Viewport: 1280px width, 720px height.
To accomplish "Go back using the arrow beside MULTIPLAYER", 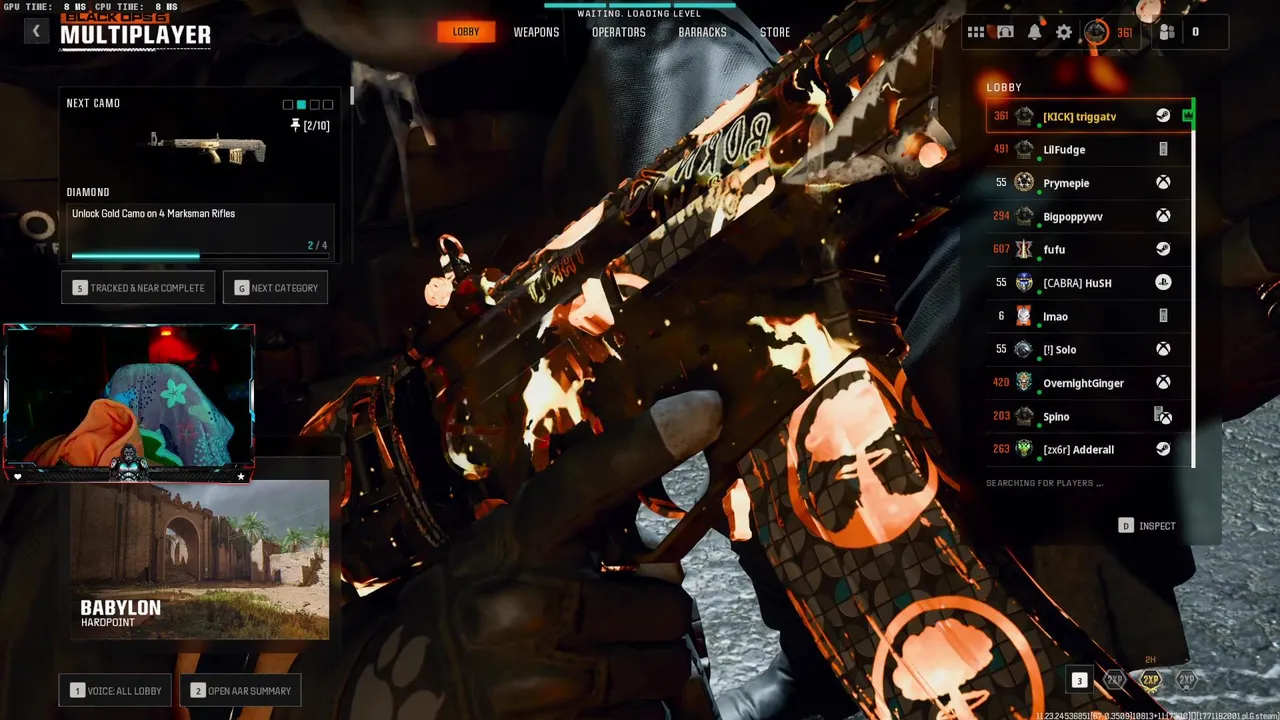I will 36,31.
